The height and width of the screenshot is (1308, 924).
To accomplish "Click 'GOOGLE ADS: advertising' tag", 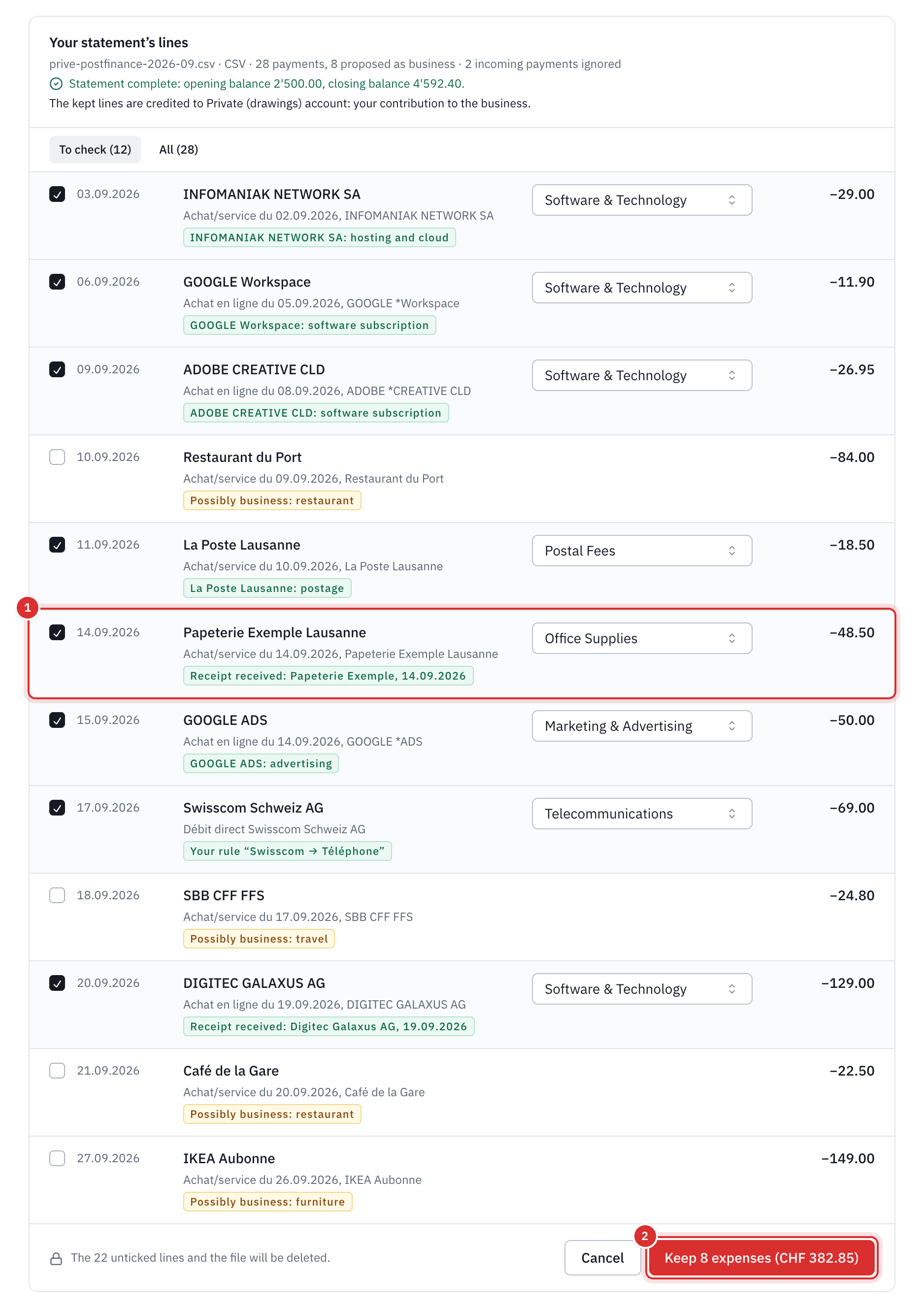I will 261,763.
